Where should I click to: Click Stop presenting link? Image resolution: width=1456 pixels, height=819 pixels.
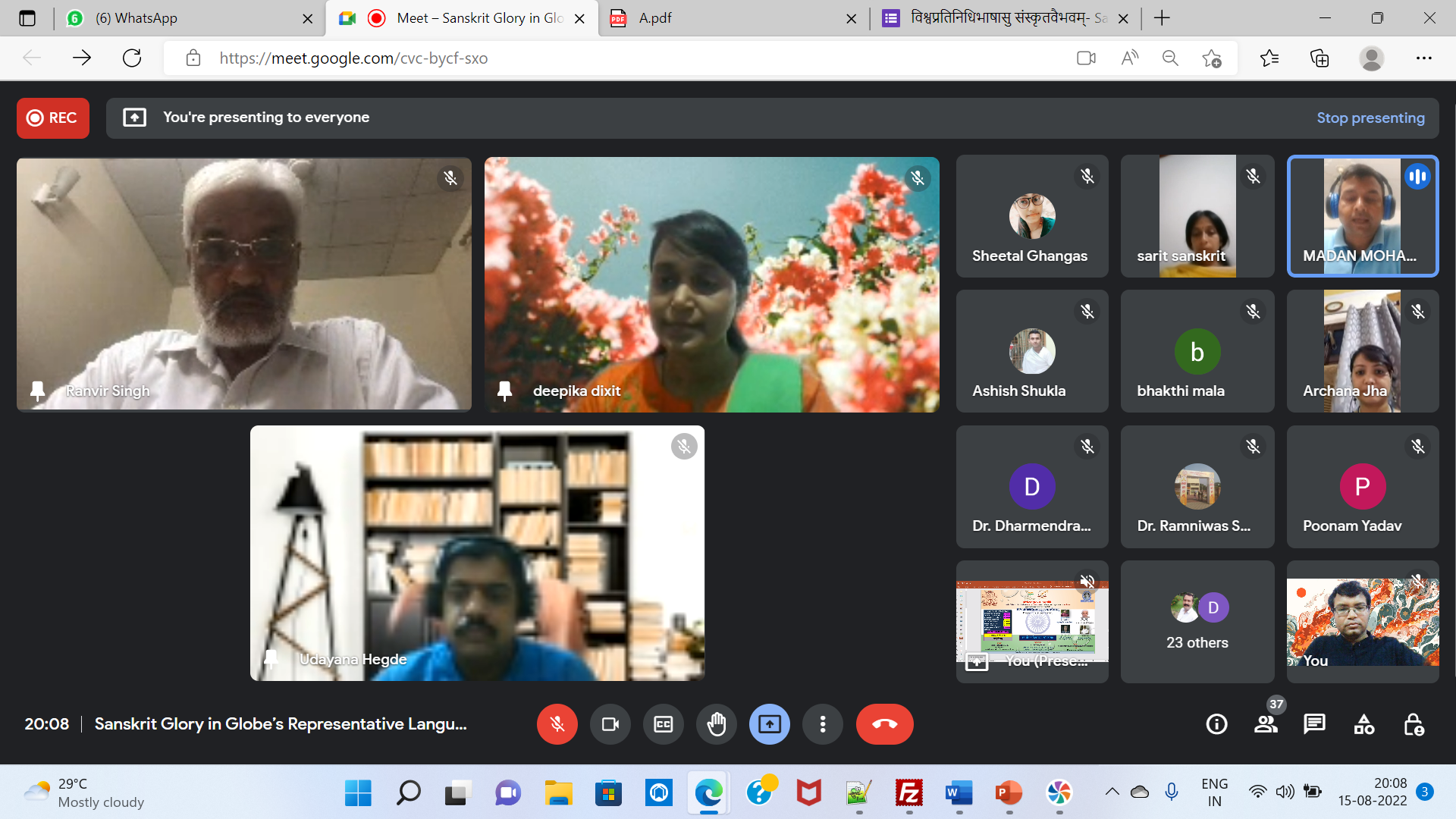(x=1370, y=118)
